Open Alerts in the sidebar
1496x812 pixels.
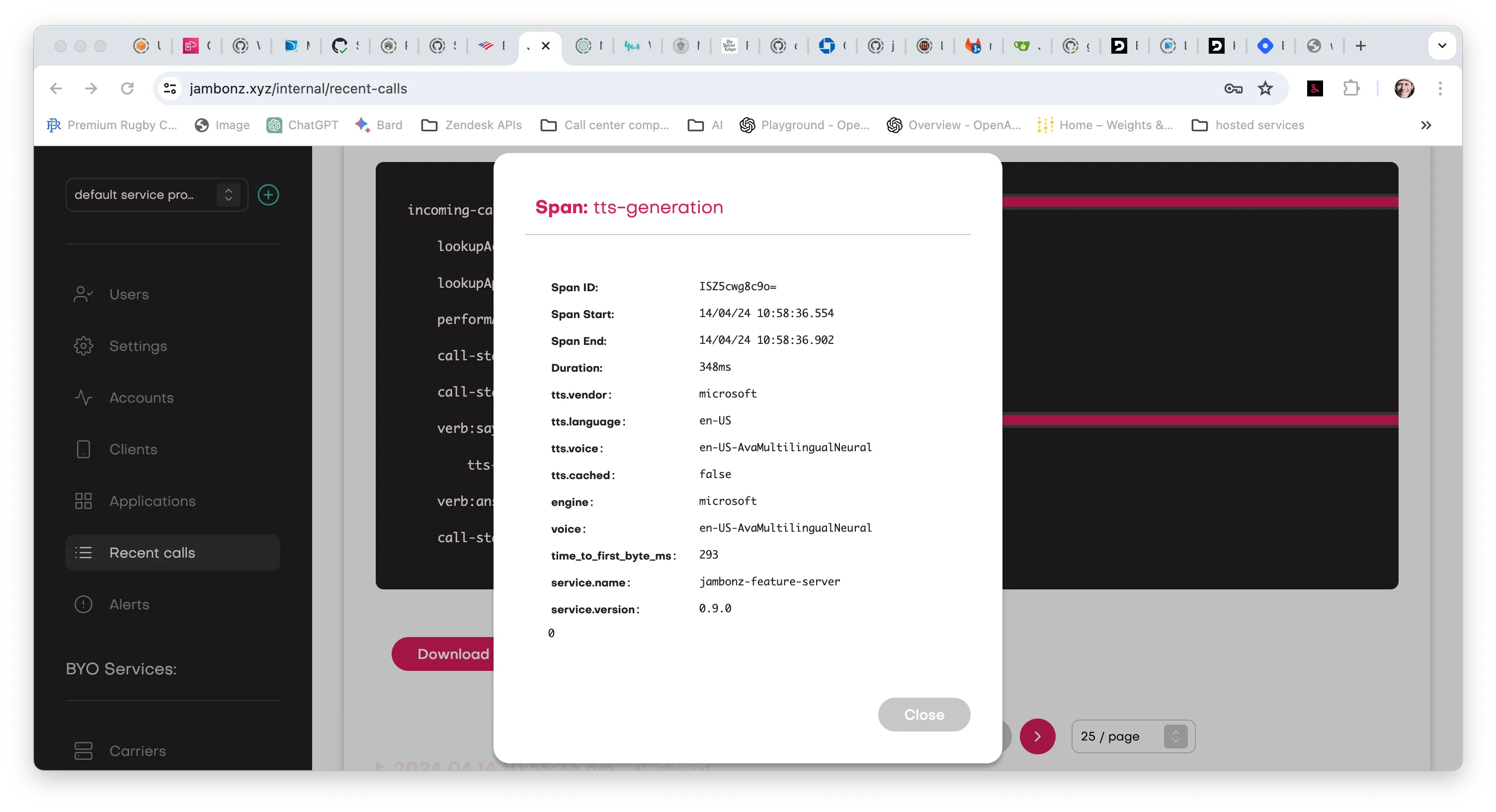pos(129,604)
